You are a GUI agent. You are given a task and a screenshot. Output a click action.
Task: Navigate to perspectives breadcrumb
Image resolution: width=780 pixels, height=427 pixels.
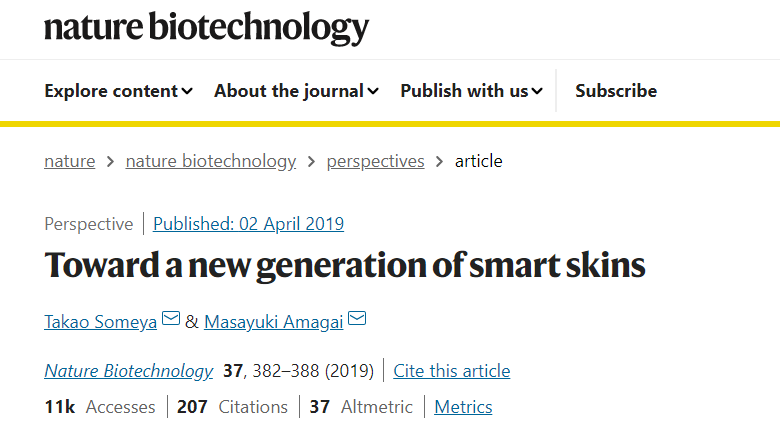(x=376, y=161)
